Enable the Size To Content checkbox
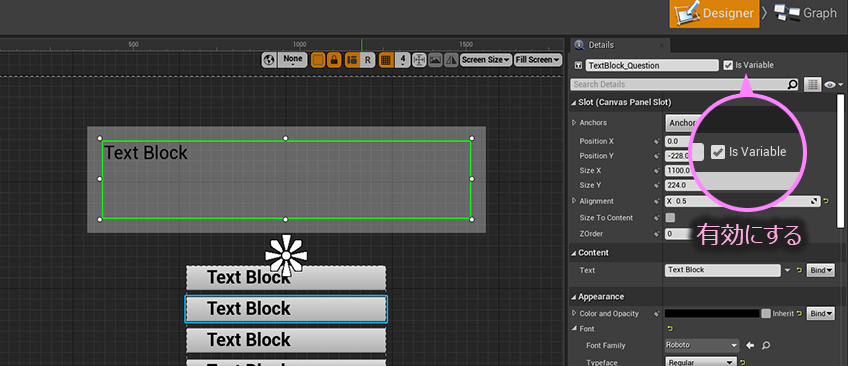Image resolution: width=848 pixels, height=366 pixels. pyautogui.click(x=670, y=218)
